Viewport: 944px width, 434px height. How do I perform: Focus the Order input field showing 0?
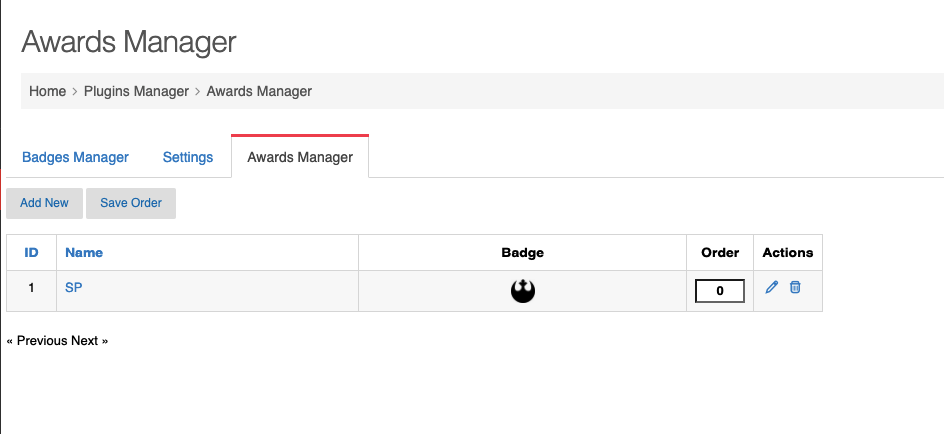click(x=720, y=291)
